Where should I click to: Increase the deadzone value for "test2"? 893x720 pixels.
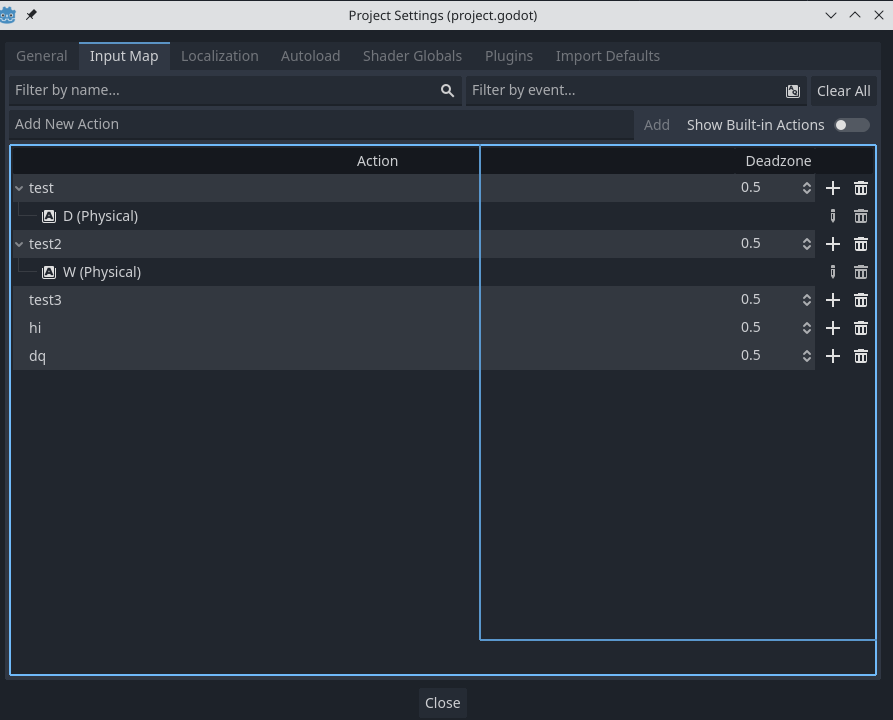tap(806, 239)
